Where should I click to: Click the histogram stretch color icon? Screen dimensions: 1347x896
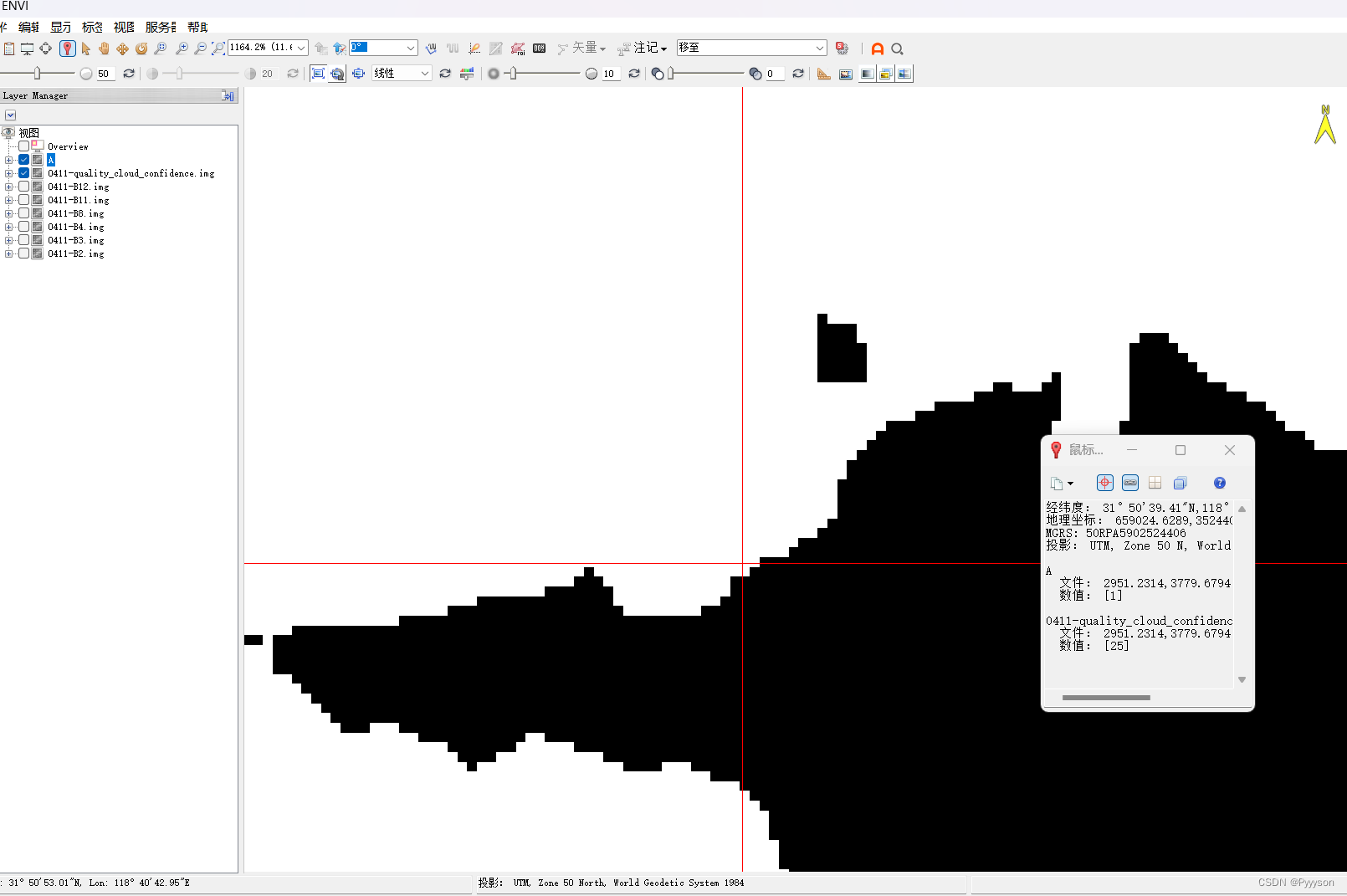click(467, 74)
